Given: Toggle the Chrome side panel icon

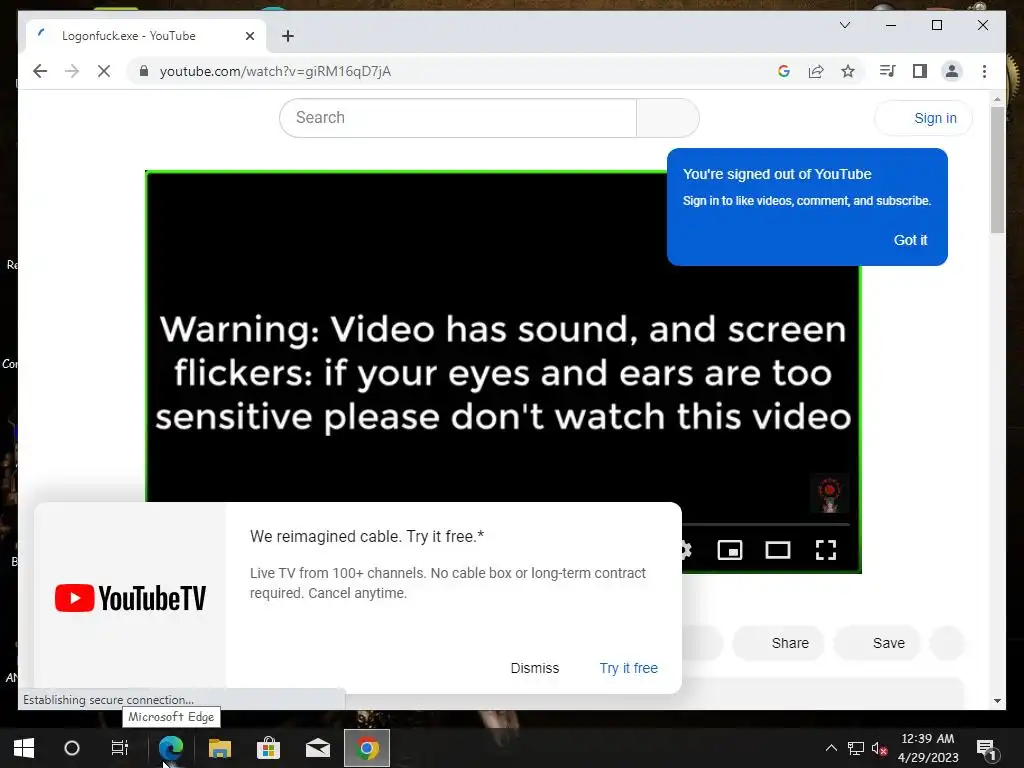Looking at the screenshot, I should point(920,71).
